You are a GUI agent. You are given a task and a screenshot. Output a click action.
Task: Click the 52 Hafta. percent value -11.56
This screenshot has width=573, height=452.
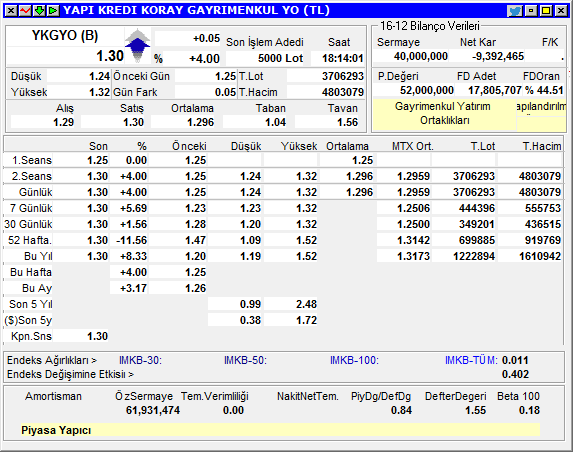(x=132, y=241)
